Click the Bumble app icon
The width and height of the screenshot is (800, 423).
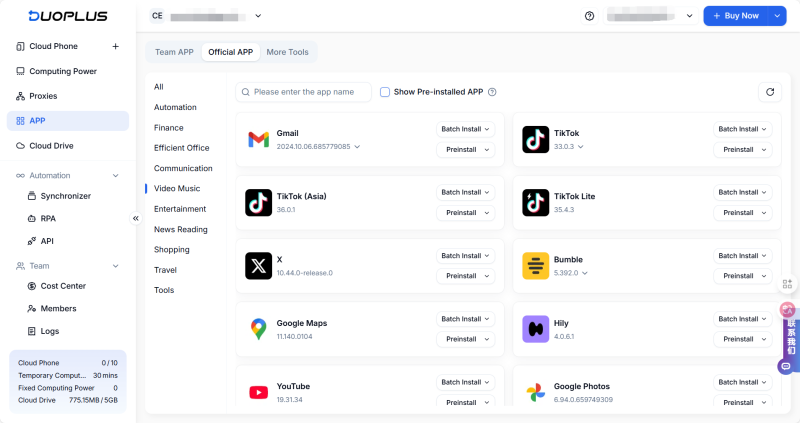tap(536, 266)
